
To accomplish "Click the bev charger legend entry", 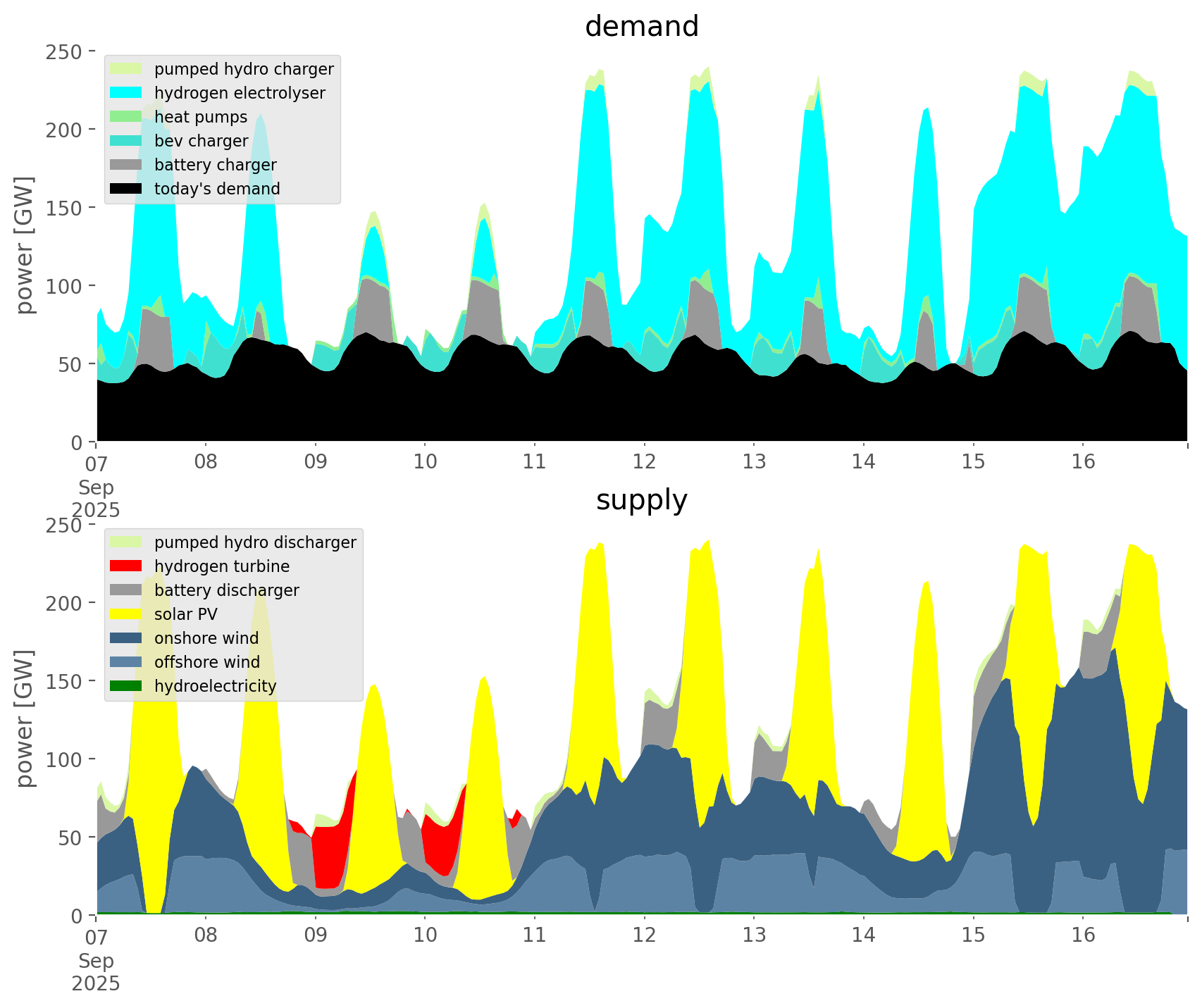I will (201, 141).
